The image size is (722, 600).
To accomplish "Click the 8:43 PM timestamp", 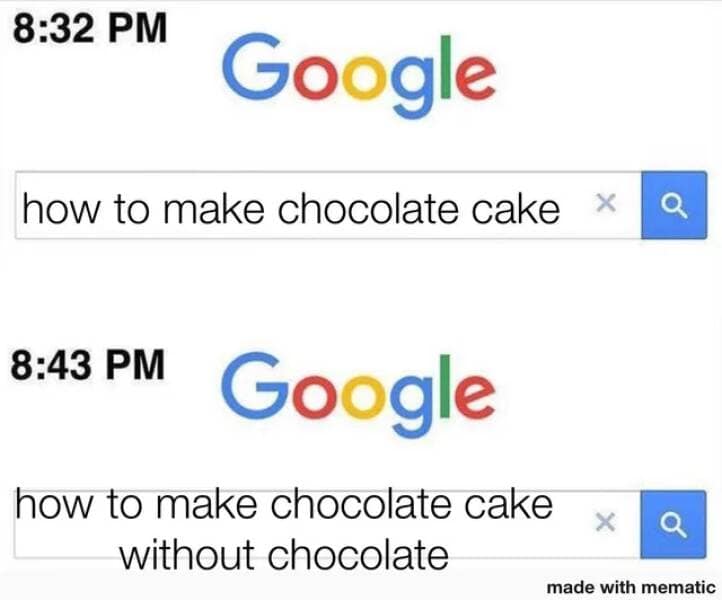I will click(88, 364).
